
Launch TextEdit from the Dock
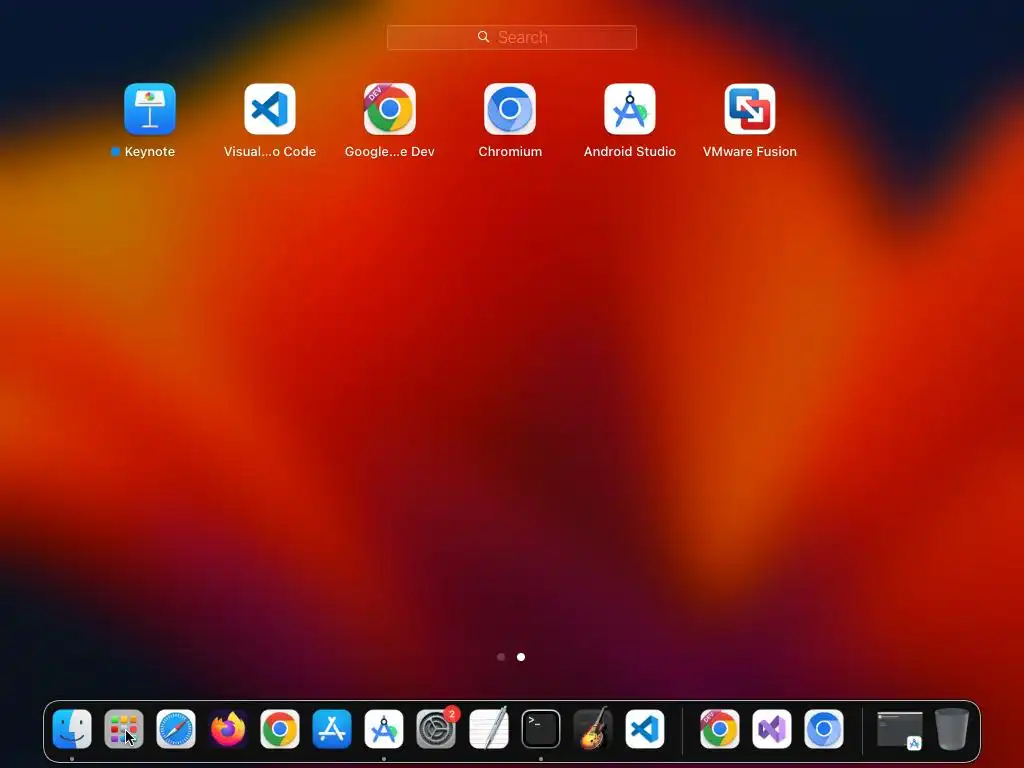coord(488,729)
